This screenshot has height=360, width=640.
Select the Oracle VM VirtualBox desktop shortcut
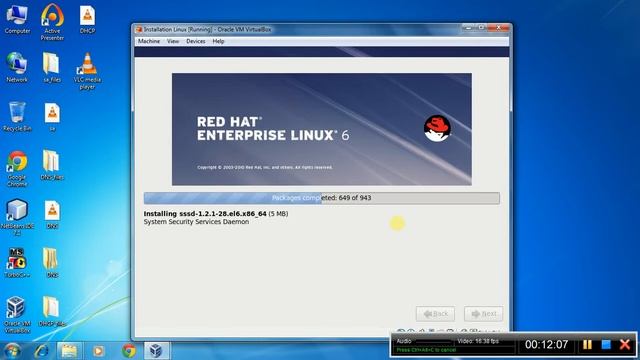pyautogui.click(x=17, y=315)
